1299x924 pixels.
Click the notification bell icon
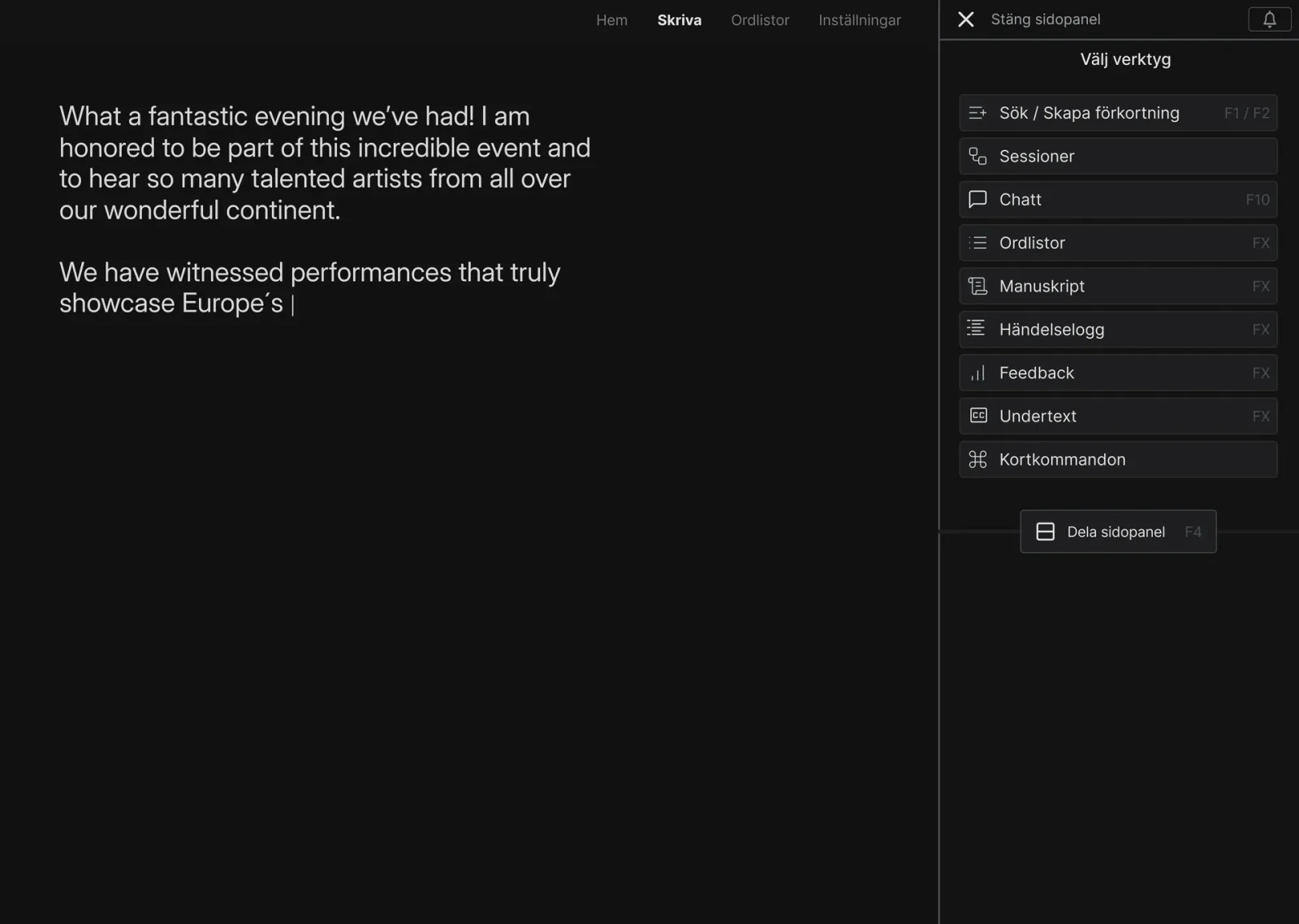tap(1269, 19)
